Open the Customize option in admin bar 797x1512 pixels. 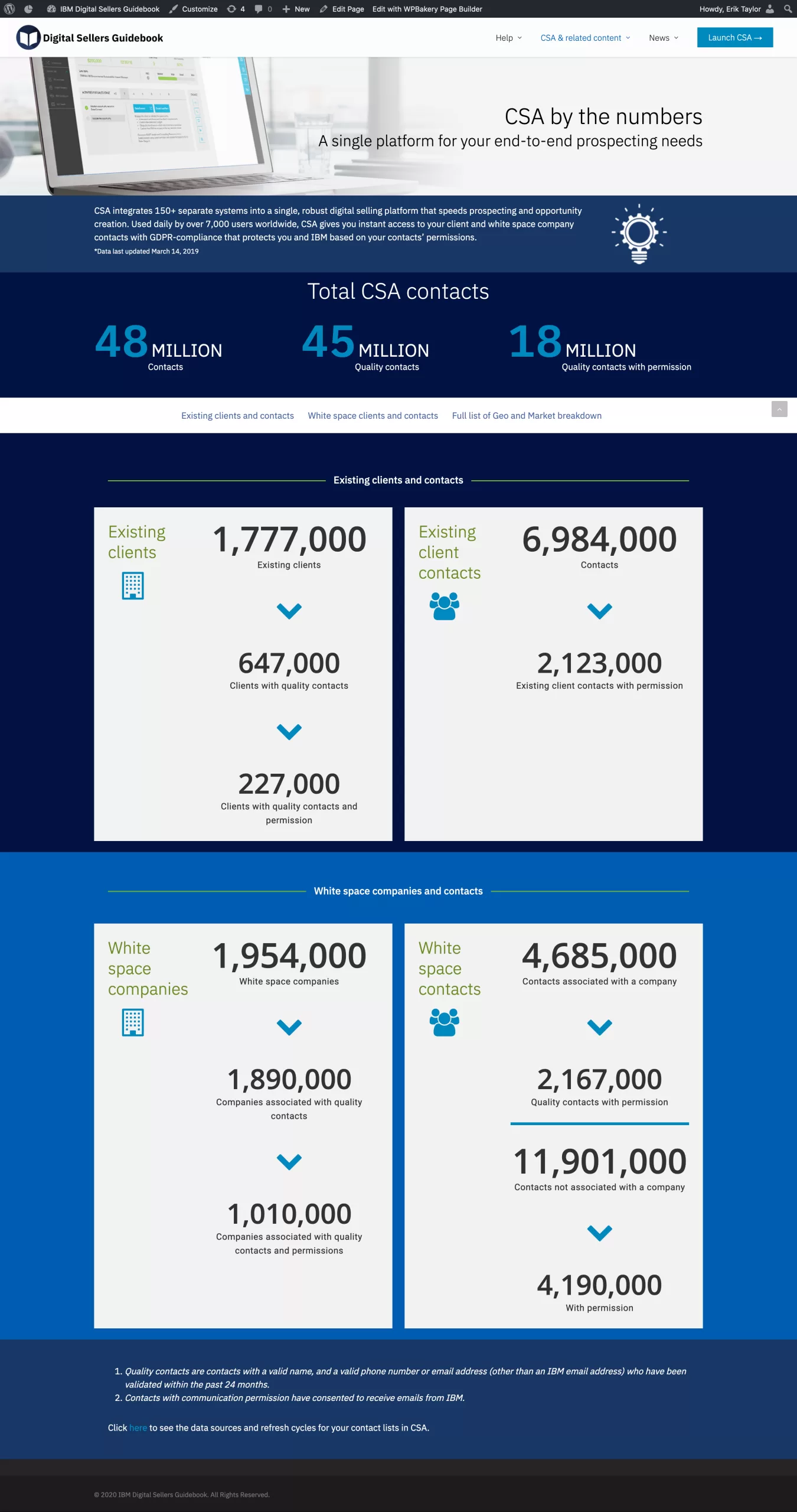tap(194, 9)
